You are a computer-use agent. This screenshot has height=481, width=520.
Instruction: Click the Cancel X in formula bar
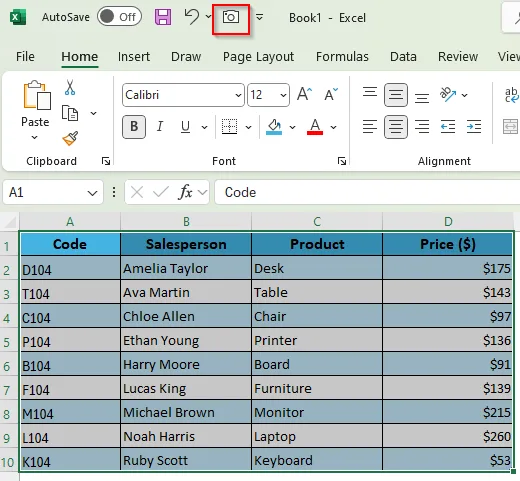(137, 192)
